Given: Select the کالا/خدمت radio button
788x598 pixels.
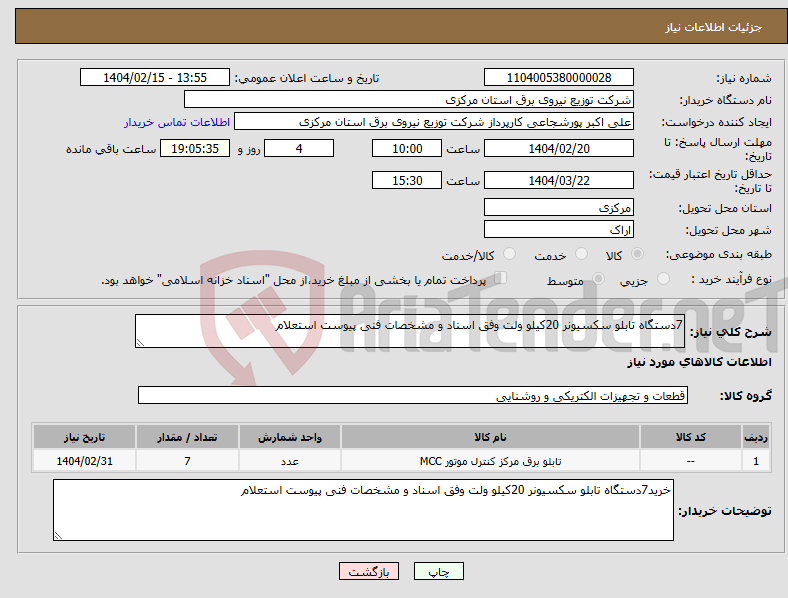Looking at the screenshot, I should pyautogui.click(x=509, y=254).
